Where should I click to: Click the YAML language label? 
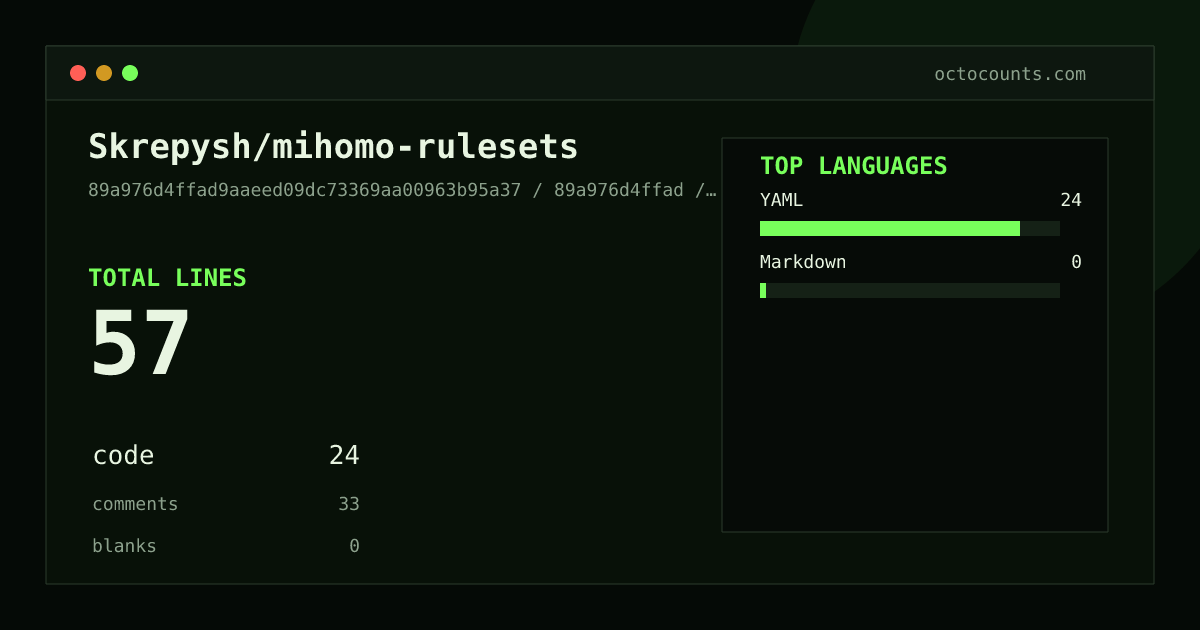[x=781, y=200]
